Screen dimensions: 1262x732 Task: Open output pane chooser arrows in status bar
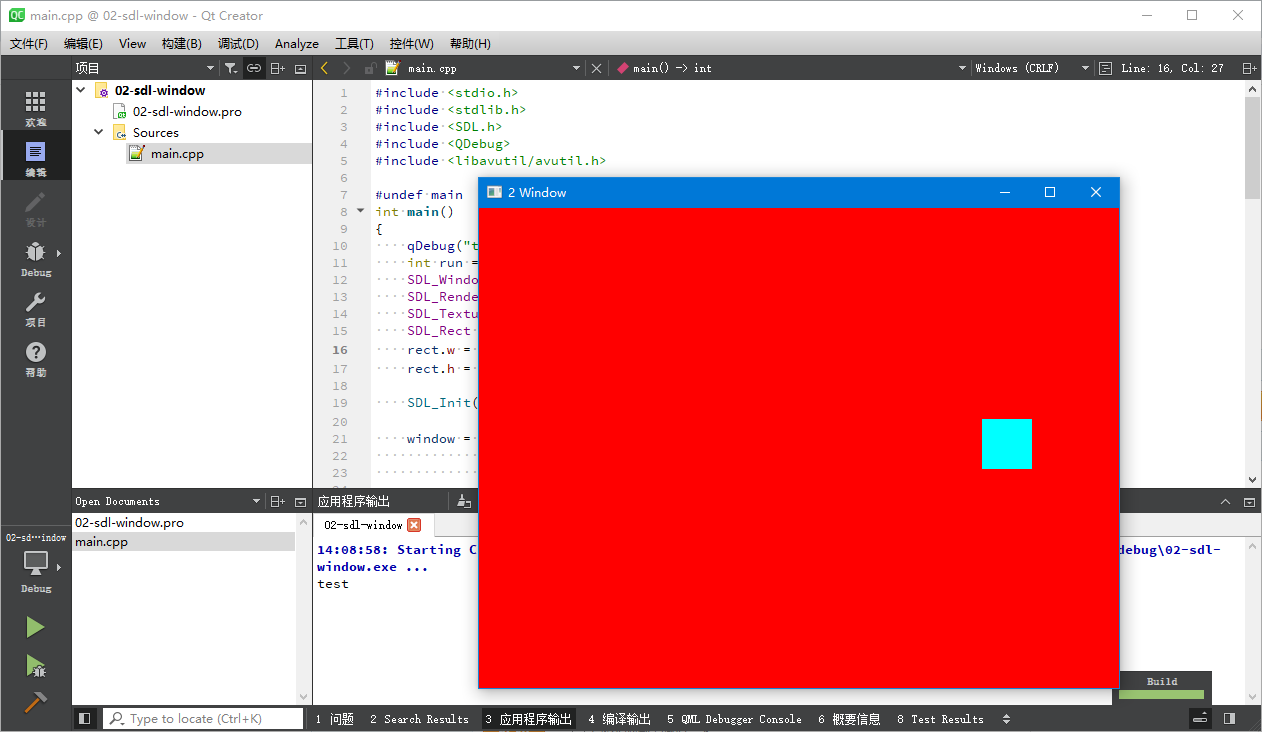click(1006, 719)
